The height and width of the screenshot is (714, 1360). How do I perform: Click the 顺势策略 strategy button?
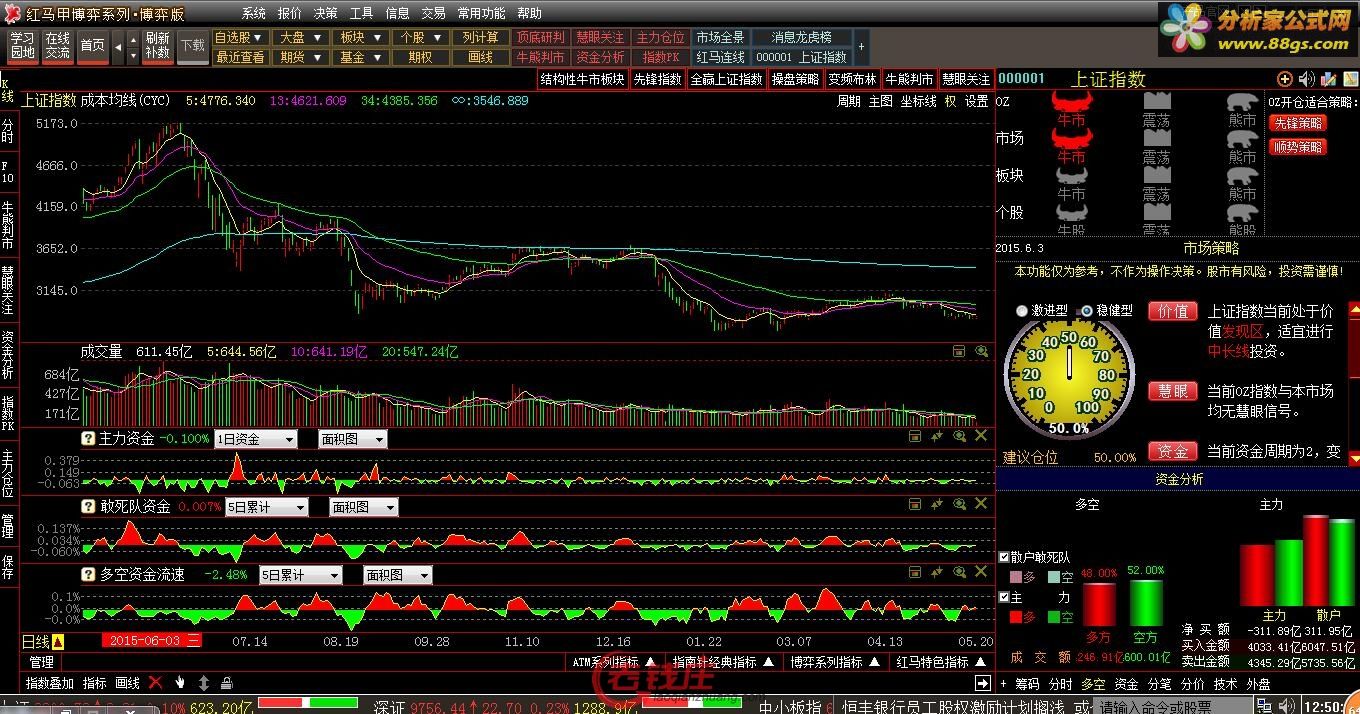(x=1298, y=147)
